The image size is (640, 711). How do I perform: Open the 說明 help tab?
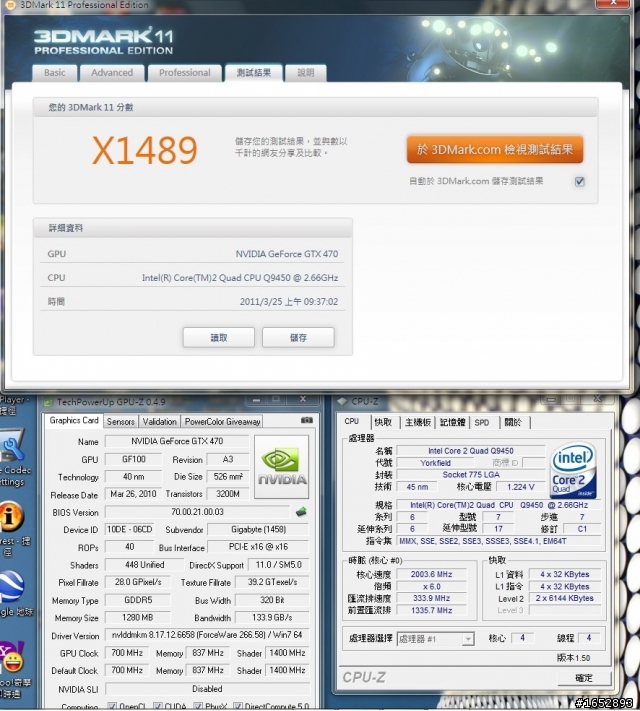(306, 73)
